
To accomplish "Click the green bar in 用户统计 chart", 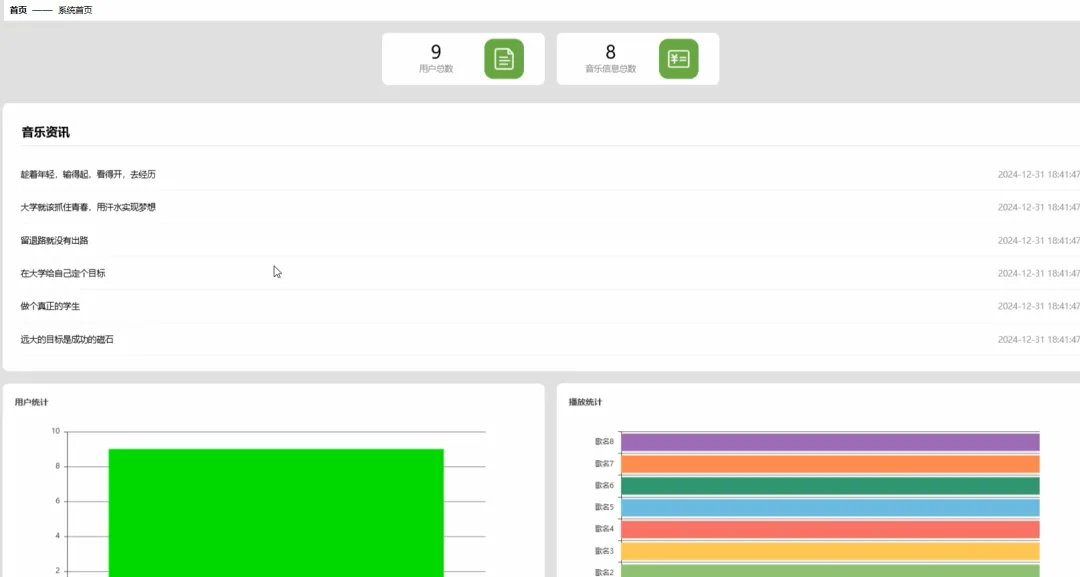I will [276, 513].
